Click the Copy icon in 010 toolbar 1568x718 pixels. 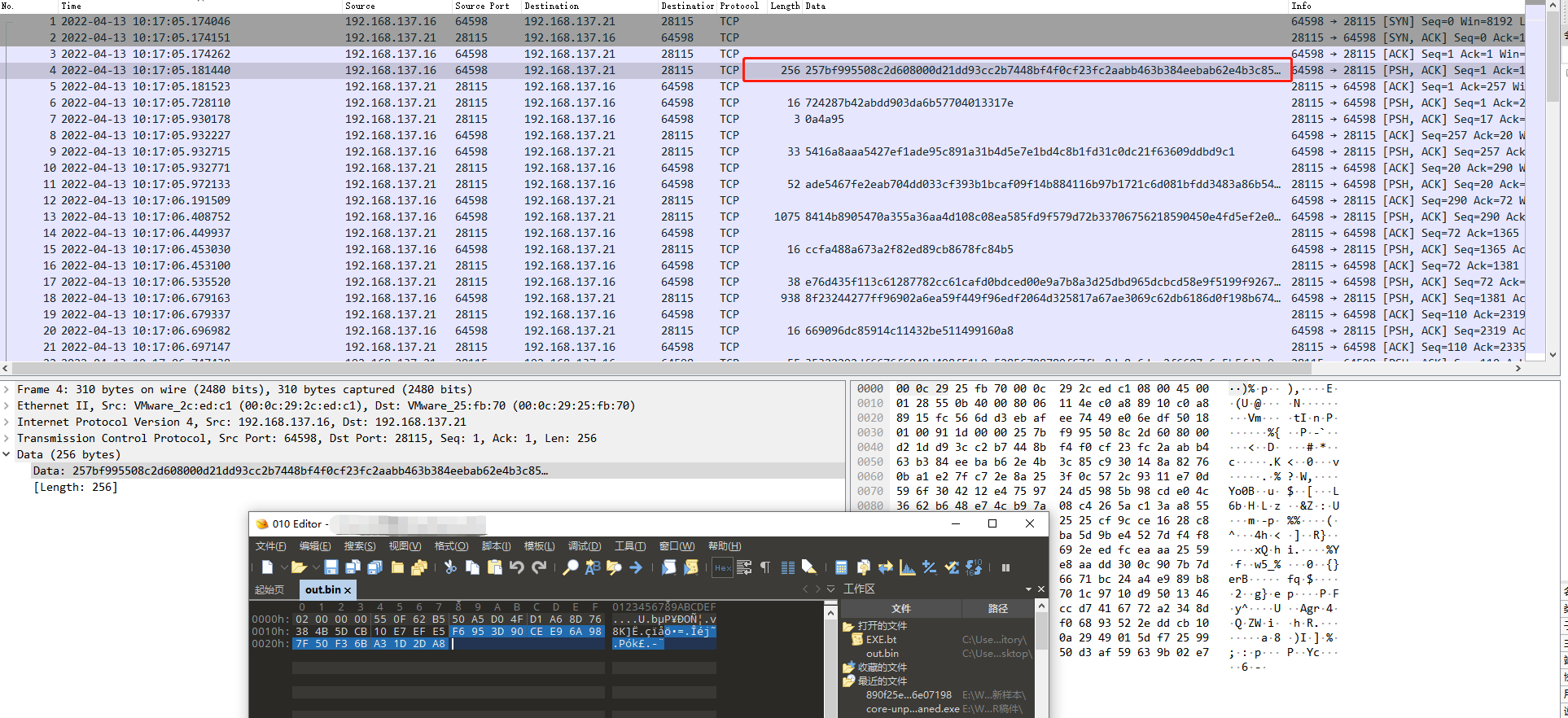[472, 567]
